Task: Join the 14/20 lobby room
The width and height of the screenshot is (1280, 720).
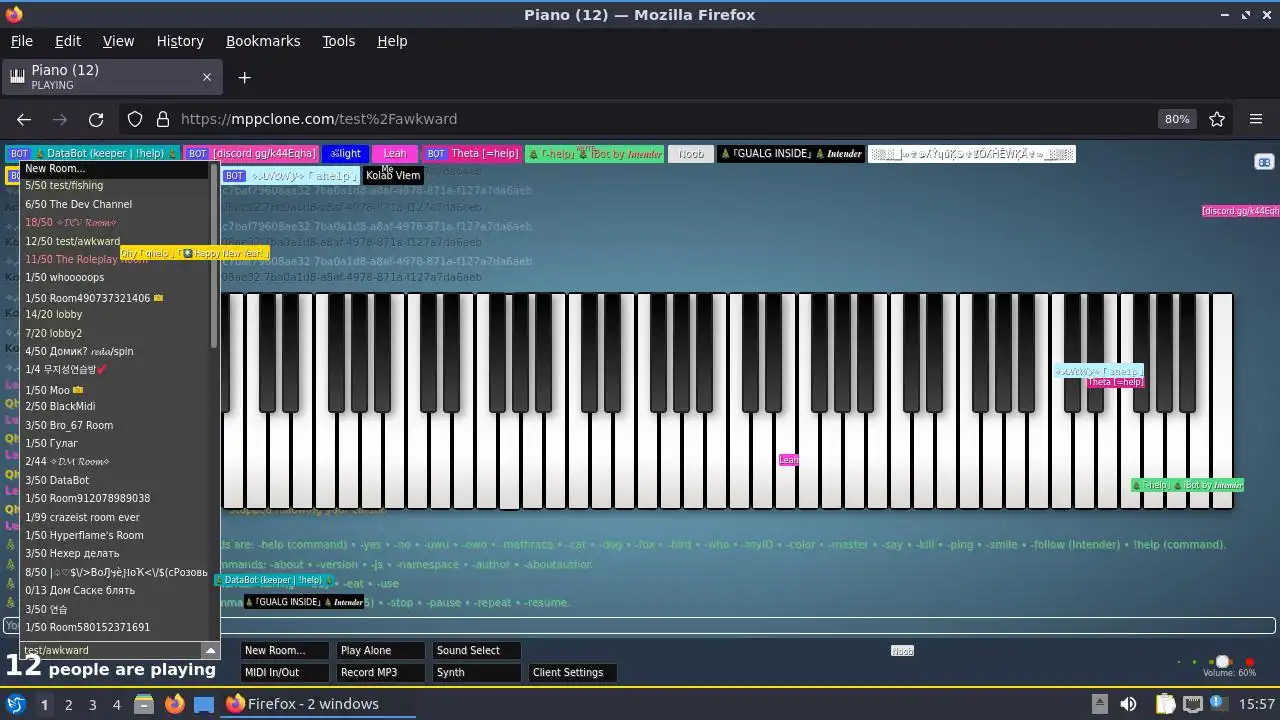Action: pos(115,314)
